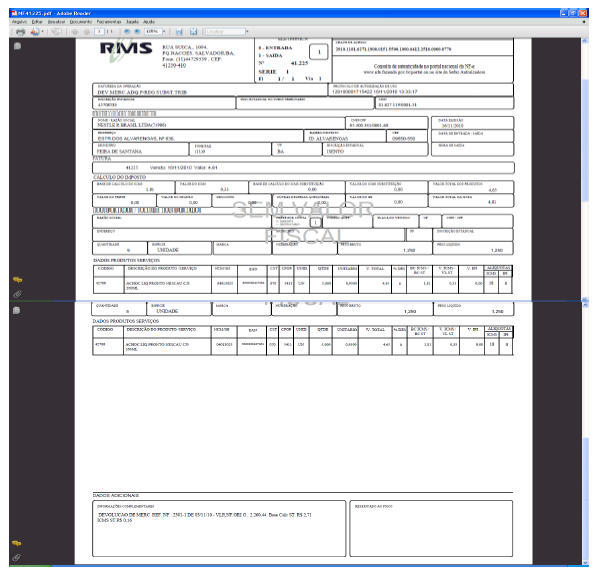Click the 'DEVOLUCAO DE MERC' complementary information text

tap(204, 517)
